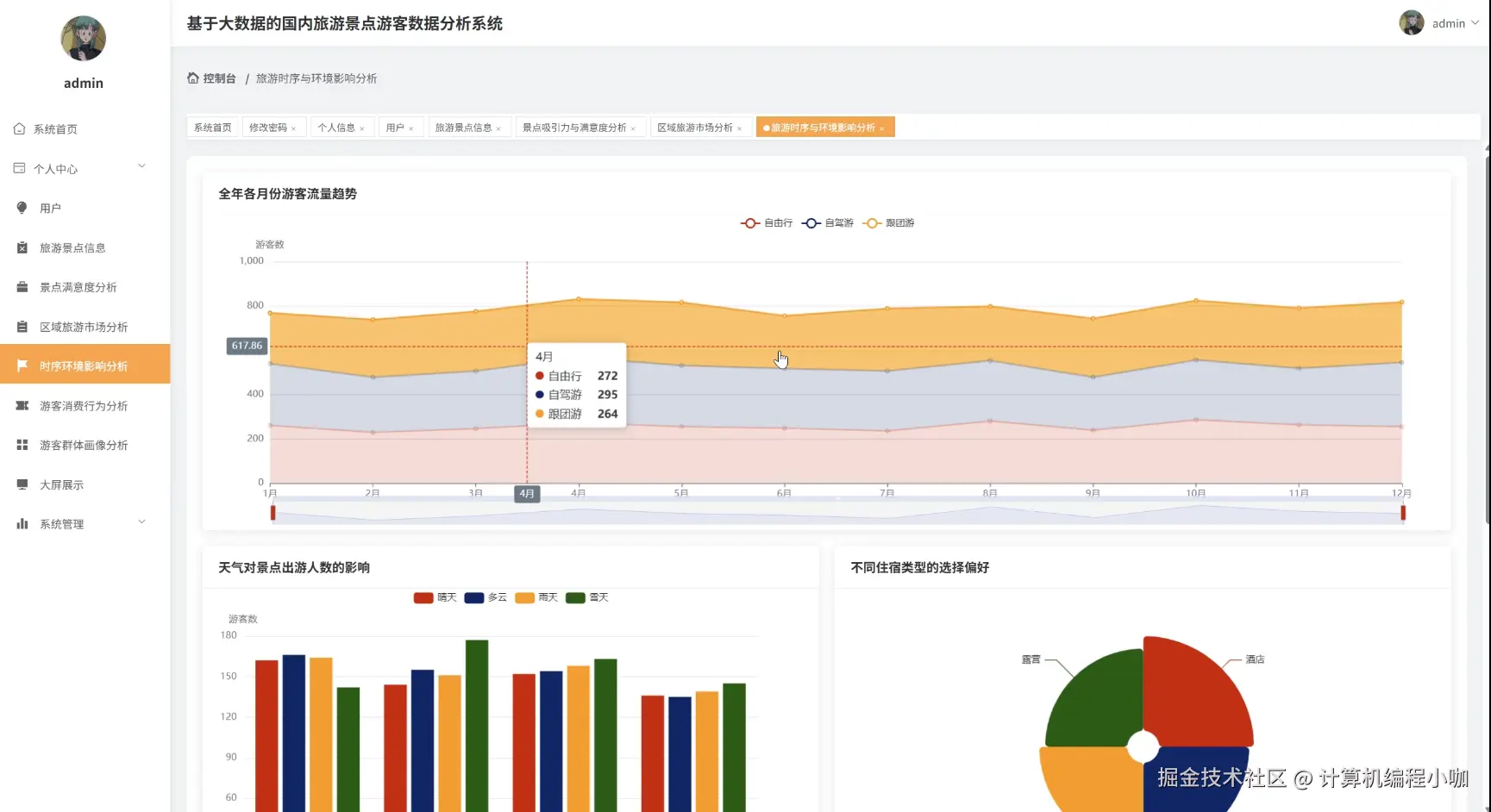Click the 天气对景点出游人数的影响 title
This screenshot has height=812, width=1491.
coord(294,568)
